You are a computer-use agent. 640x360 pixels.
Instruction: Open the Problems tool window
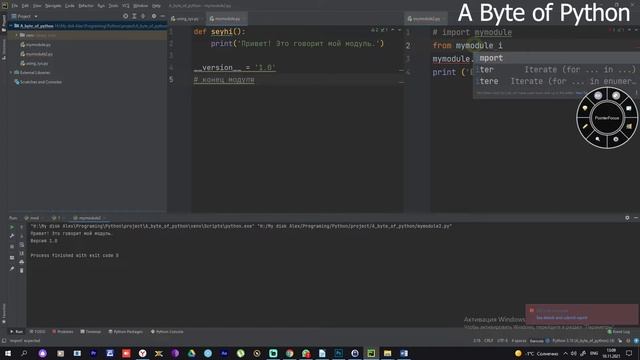coord(63,332)
